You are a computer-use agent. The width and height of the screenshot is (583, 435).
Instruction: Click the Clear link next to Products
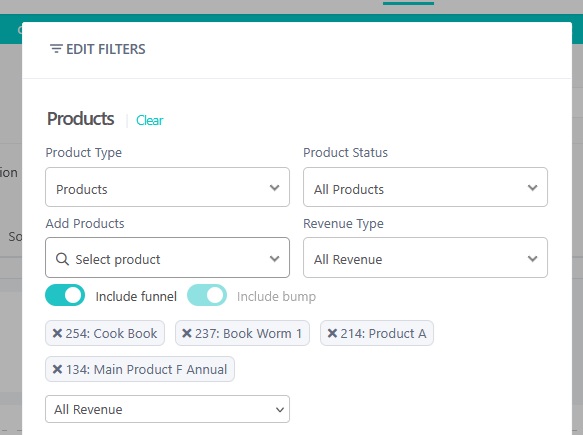pos(149,120)
